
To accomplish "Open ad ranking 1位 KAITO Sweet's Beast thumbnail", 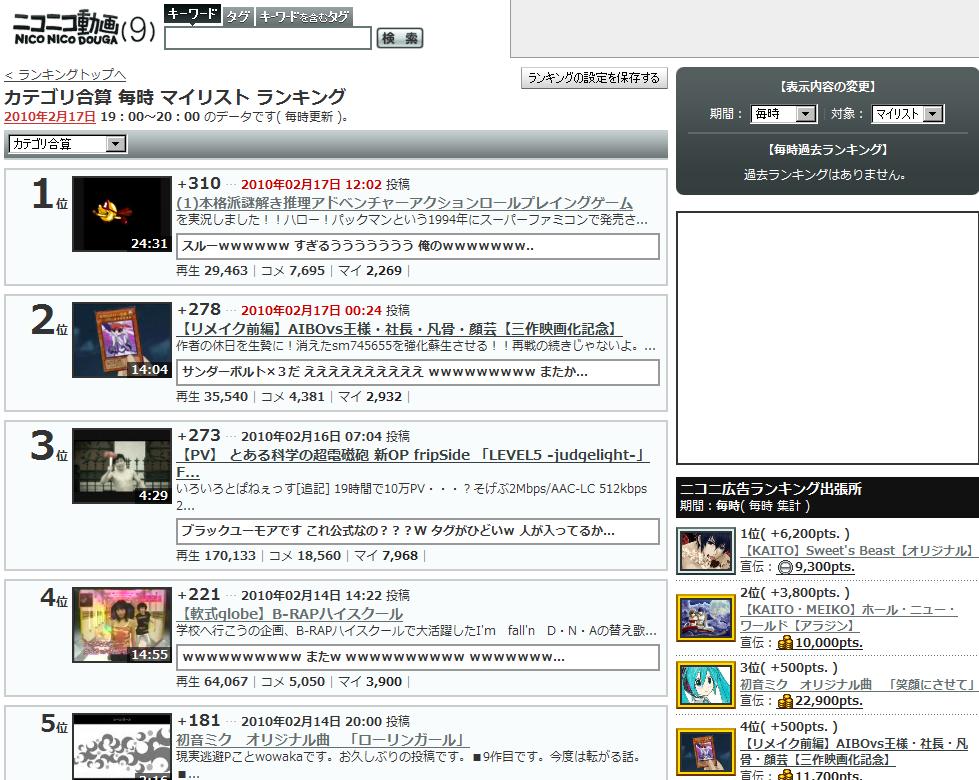I will click(x=706, y=551).
